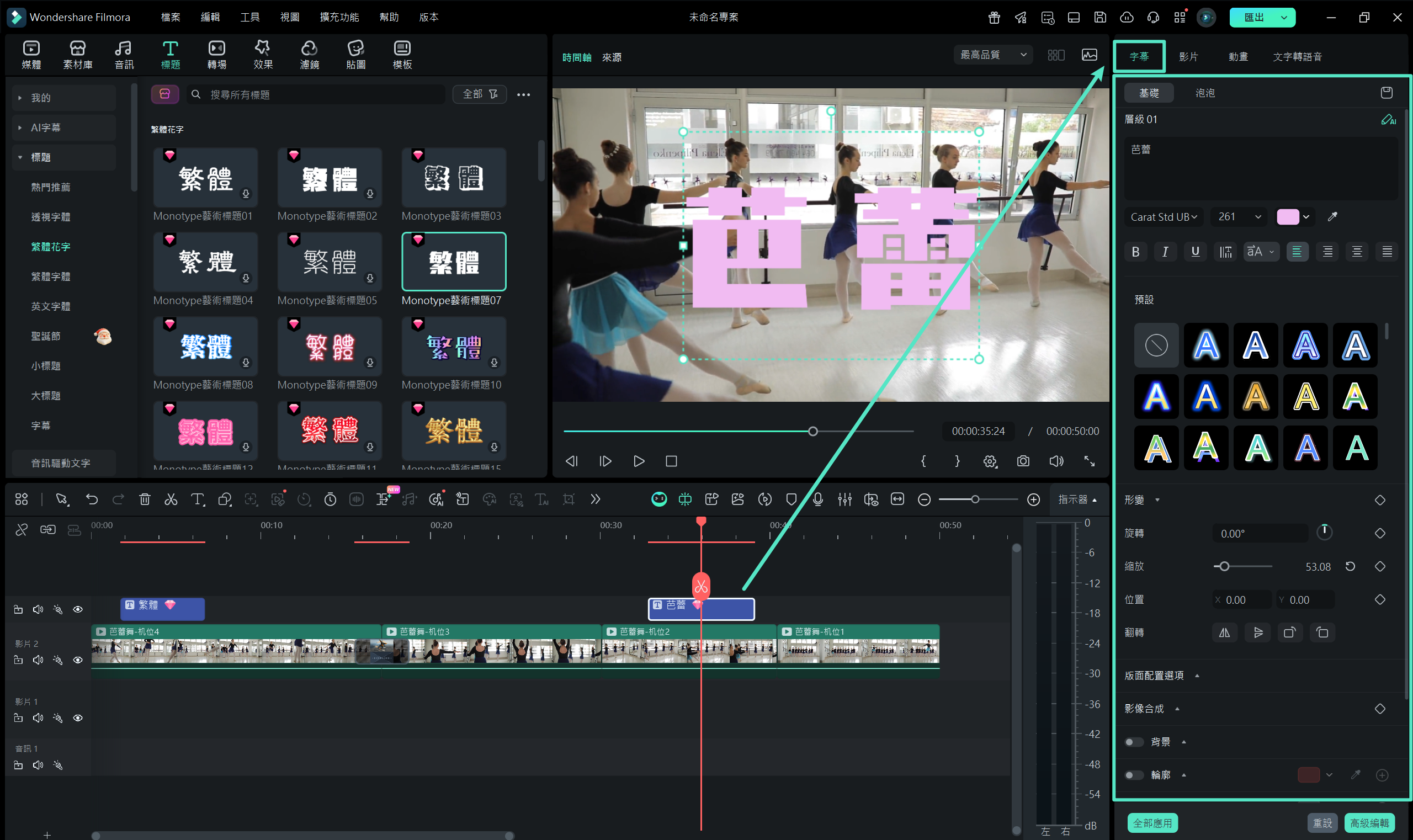This screenshot has width=1413, height=840.
Task: Pick a color with the eyedropper beside font color
Action: (x=1332, y=217)
